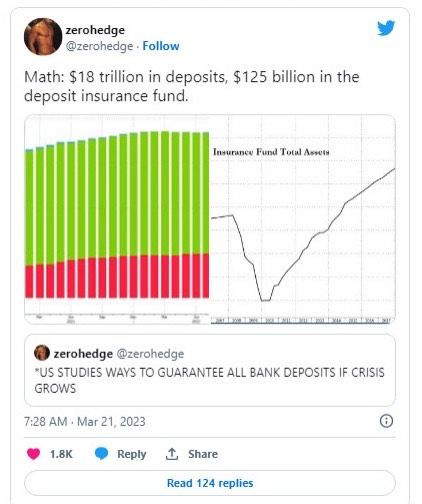Like the tweet with heart icon
422x504 pixels.
pyautogui.click(x=33, y=454)
